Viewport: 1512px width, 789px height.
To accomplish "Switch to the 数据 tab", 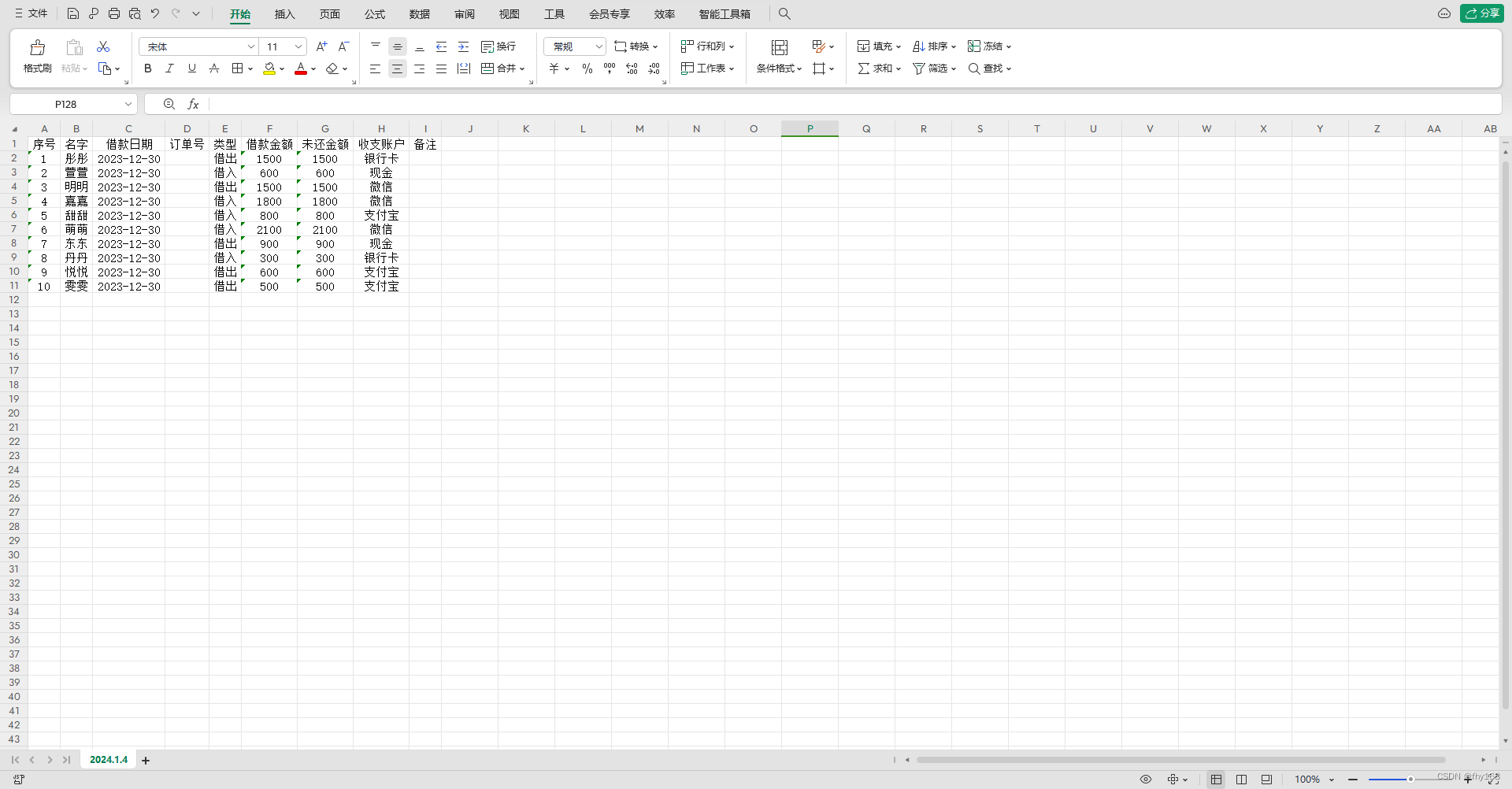I will pos(420,14).
